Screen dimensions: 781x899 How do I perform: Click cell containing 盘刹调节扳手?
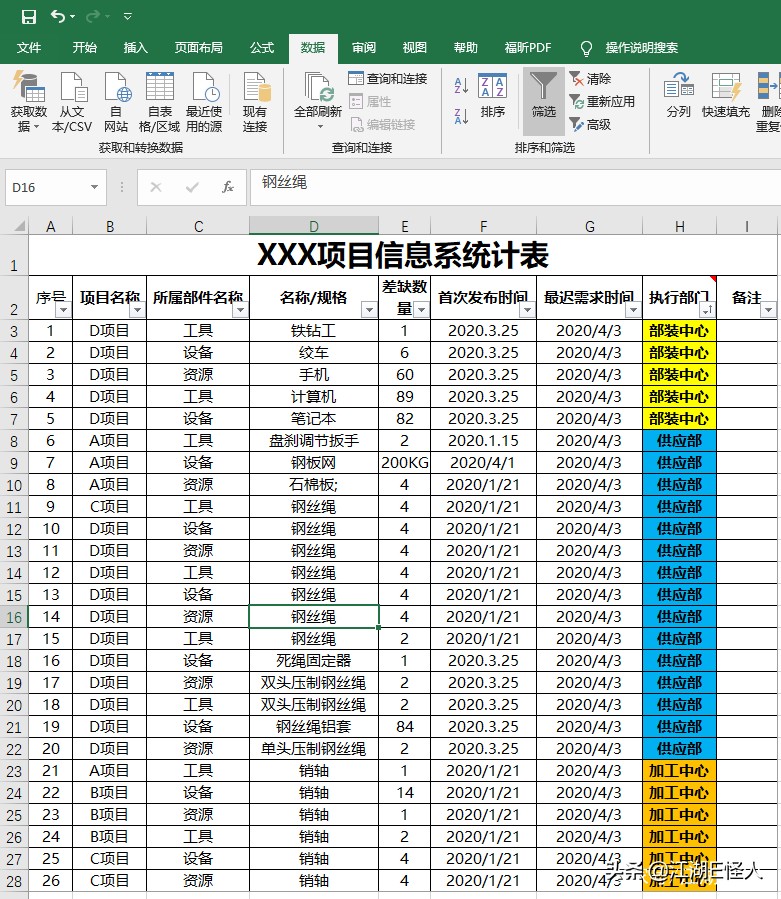(314, 440)
